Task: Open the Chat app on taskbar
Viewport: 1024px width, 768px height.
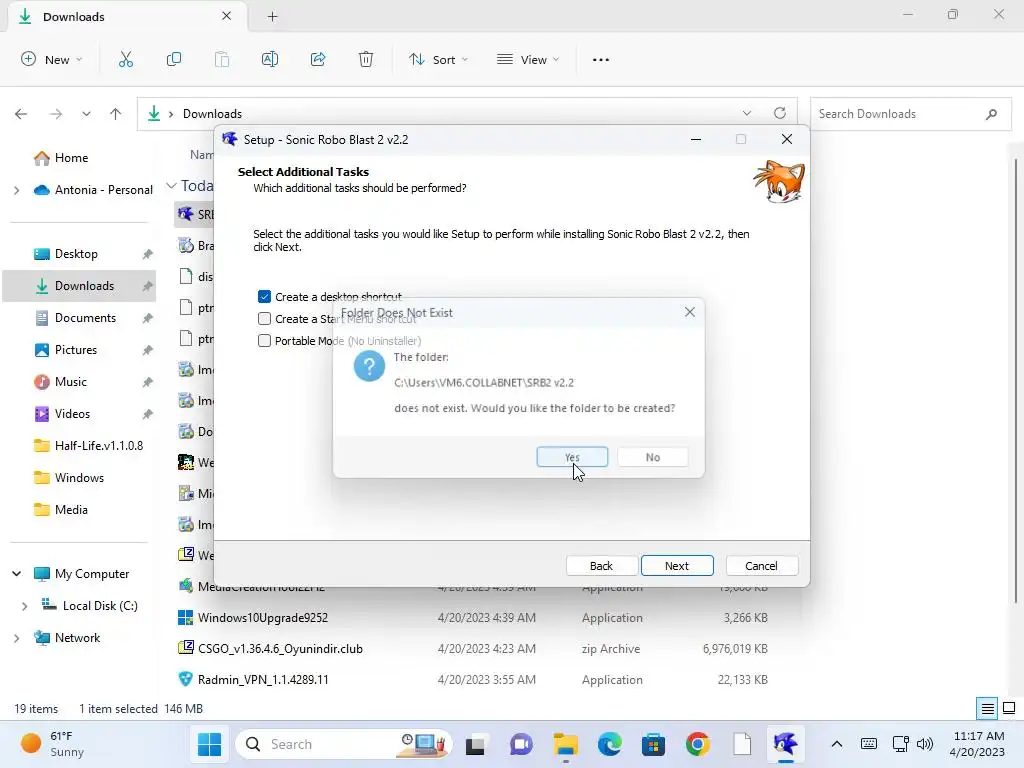Action: click(521, 744)
